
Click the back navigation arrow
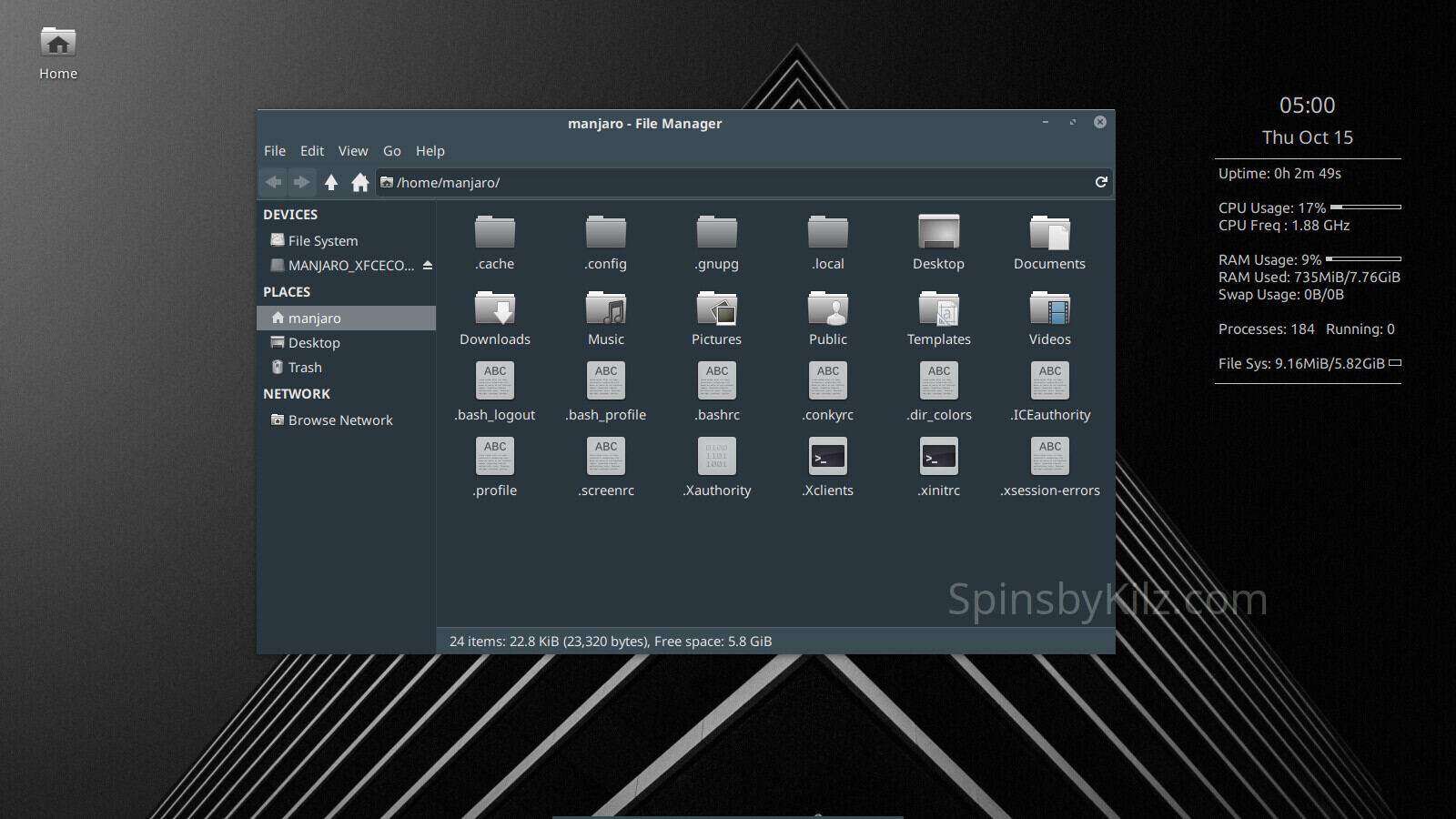tap(273, 182)
